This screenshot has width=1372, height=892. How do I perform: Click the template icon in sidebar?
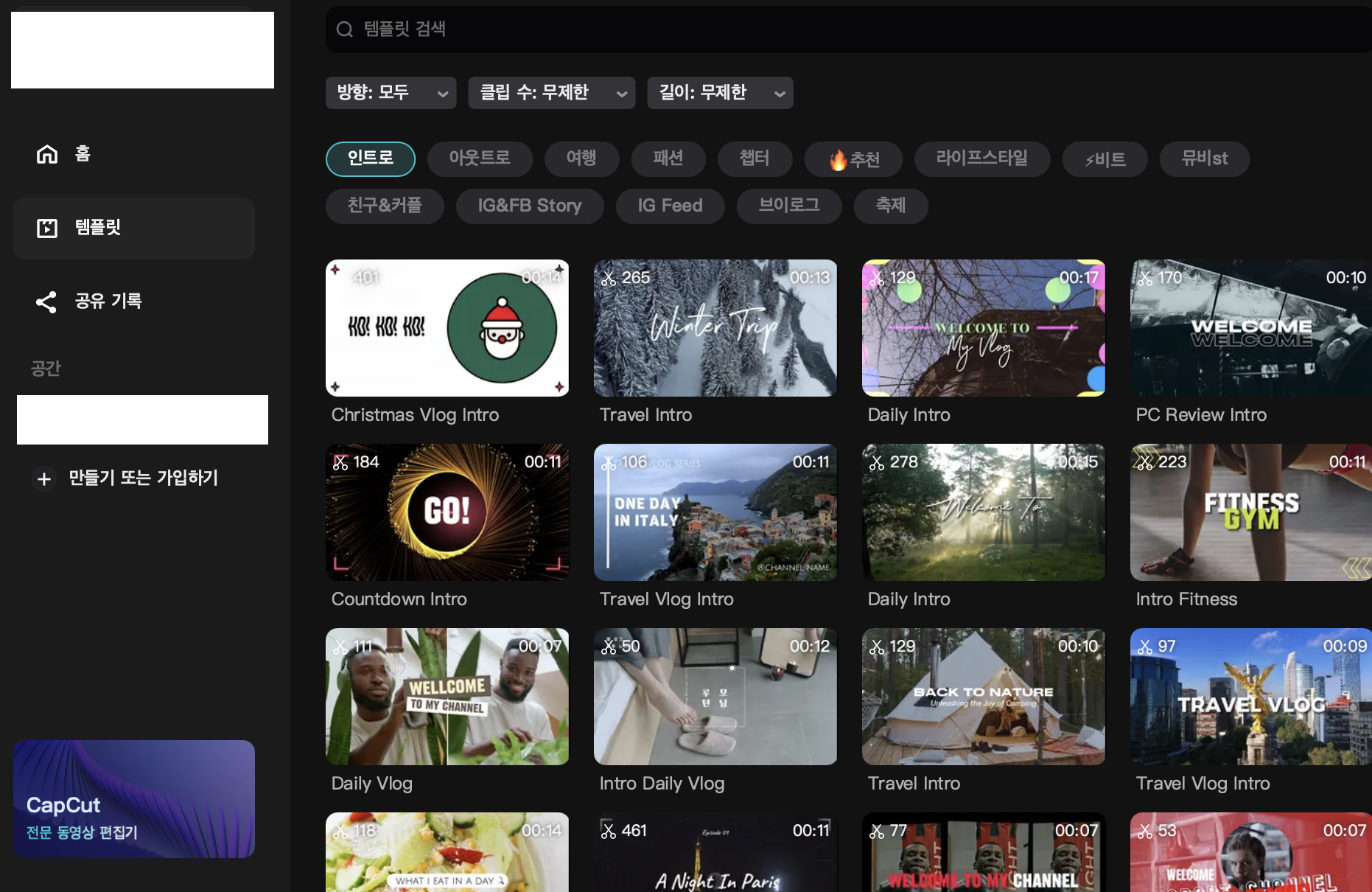(47, 228)
